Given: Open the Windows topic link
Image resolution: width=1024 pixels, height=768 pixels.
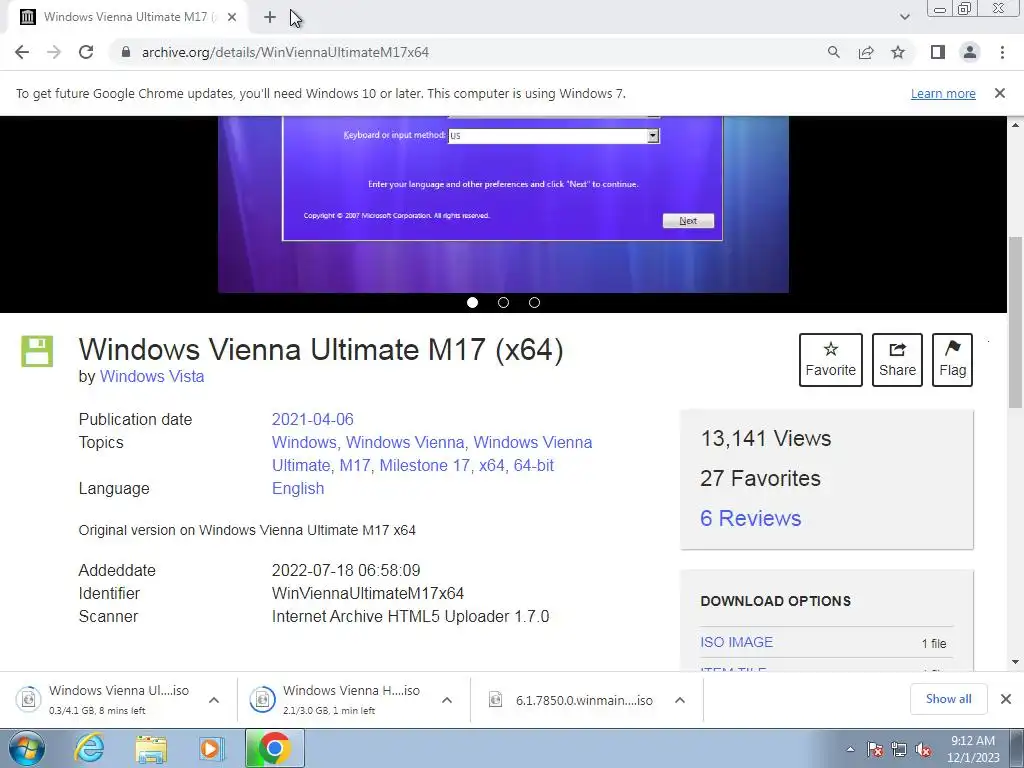Looking at the screenshot, I should (x=303, y=442).
